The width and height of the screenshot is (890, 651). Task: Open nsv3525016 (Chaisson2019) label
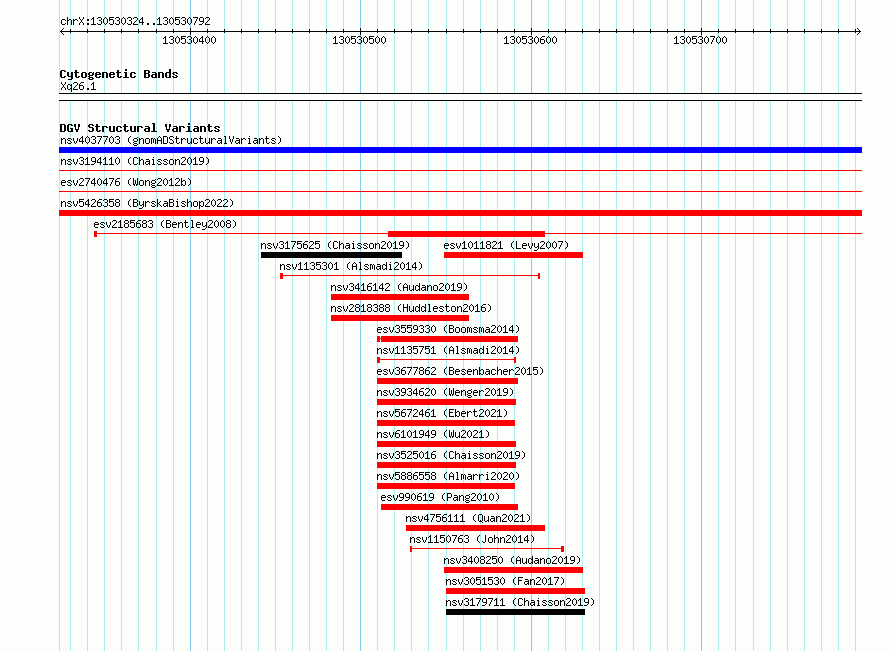tap(451, 455)
